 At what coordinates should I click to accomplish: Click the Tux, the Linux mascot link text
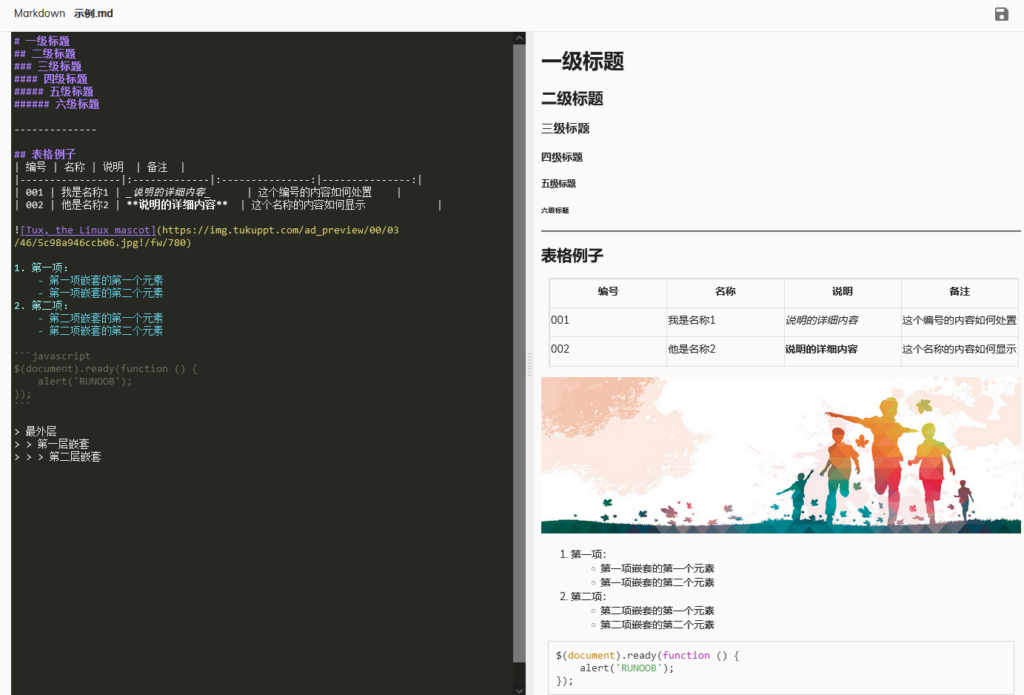(88, 230)
